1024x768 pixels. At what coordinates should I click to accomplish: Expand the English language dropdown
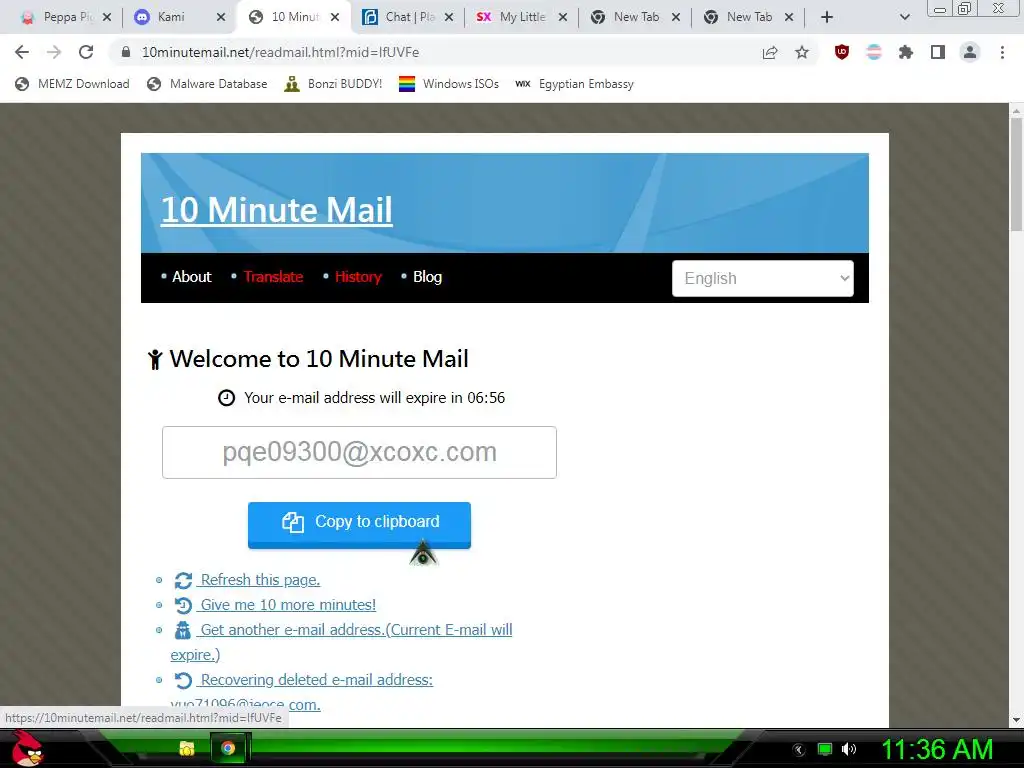(763, 278)
